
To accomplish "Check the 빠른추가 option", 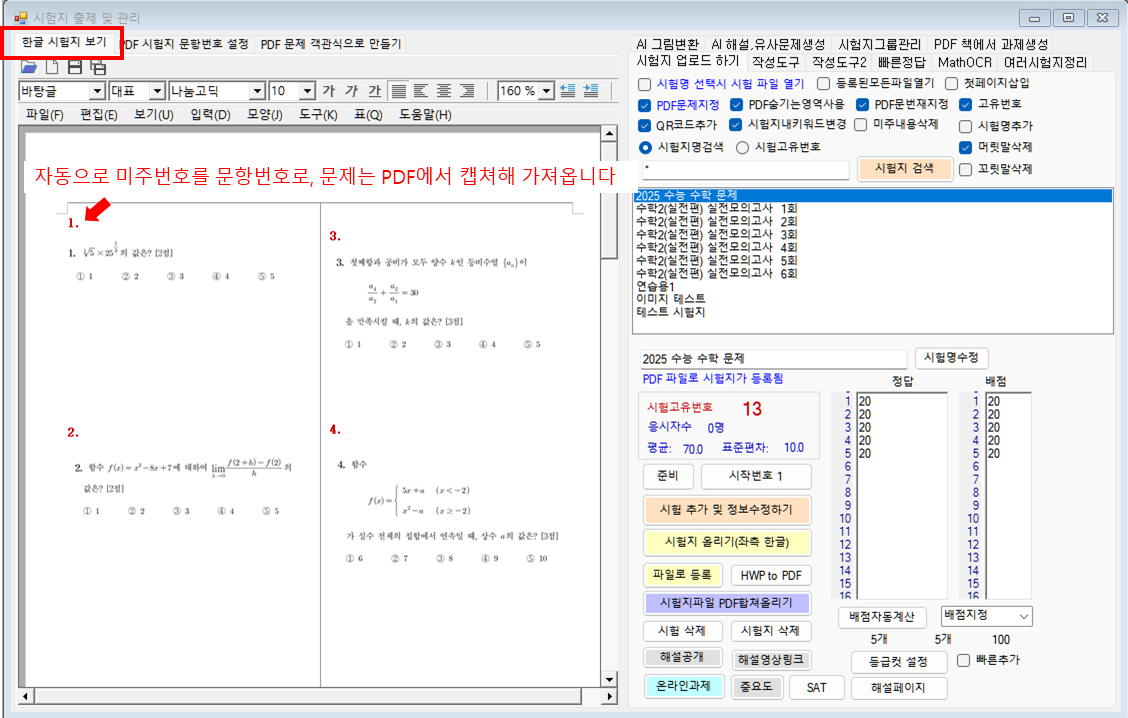I will [963, 660].
